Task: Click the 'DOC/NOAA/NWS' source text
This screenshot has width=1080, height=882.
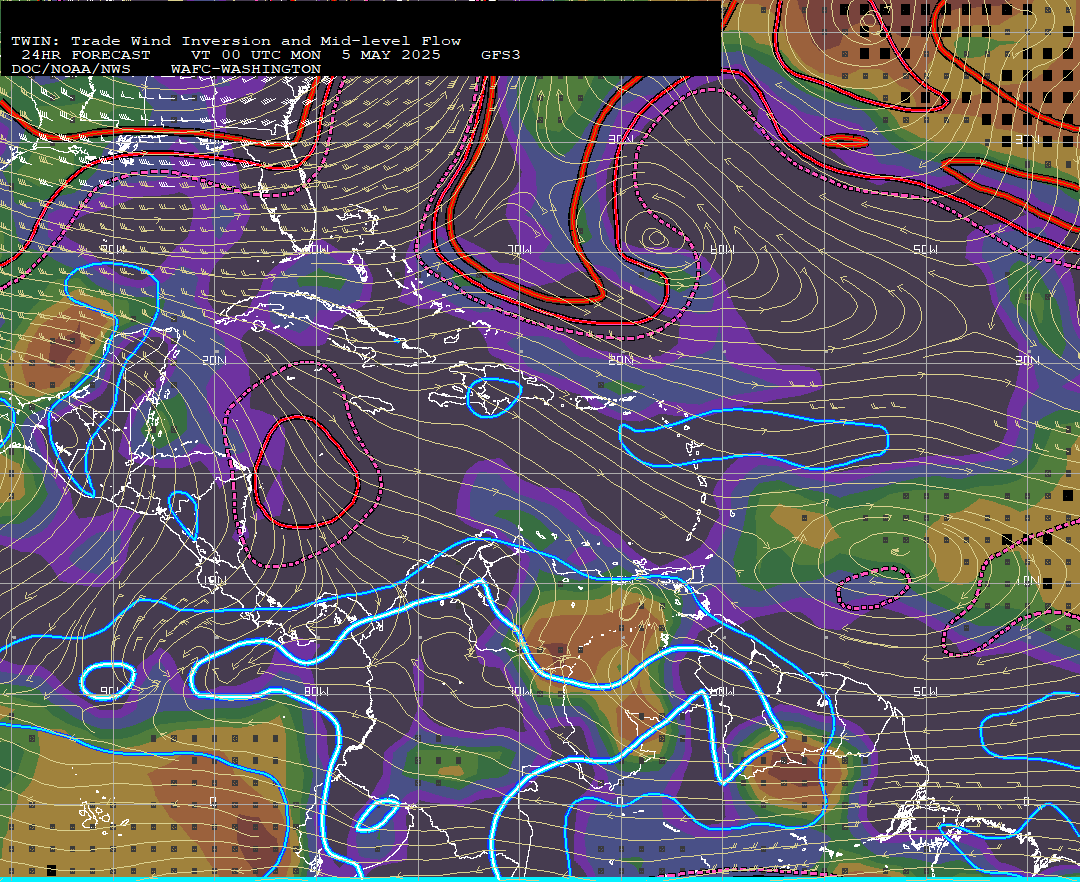Action: (71, 70)
